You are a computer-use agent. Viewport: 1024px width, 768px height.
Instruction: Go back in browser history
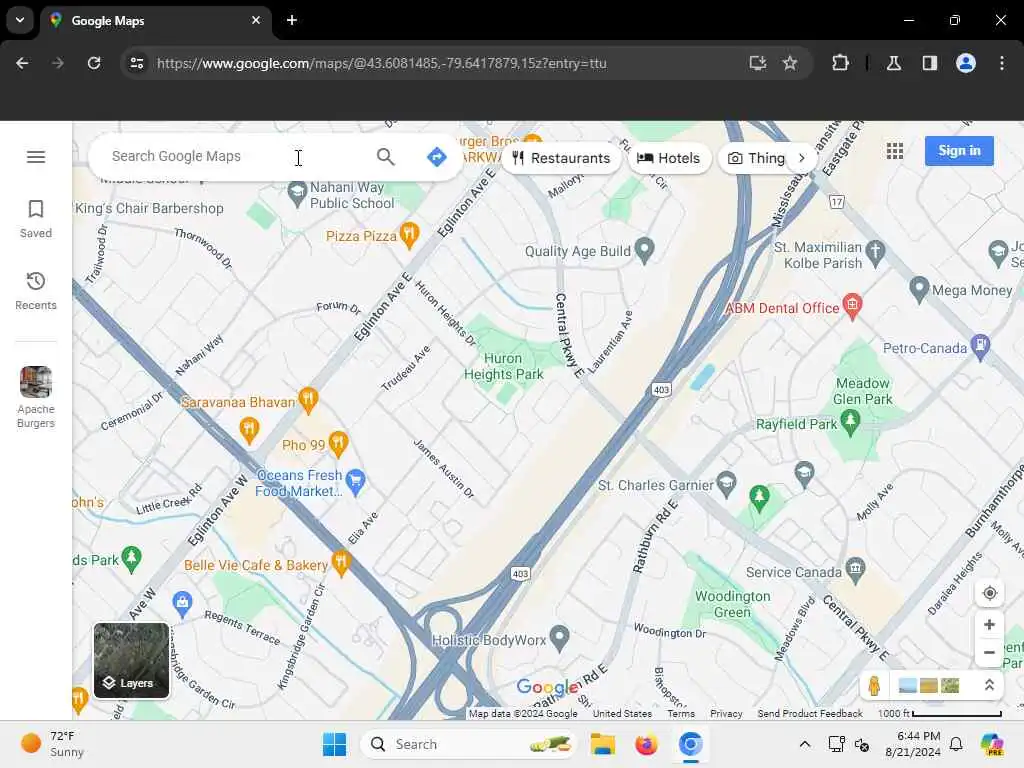(22, 63)
